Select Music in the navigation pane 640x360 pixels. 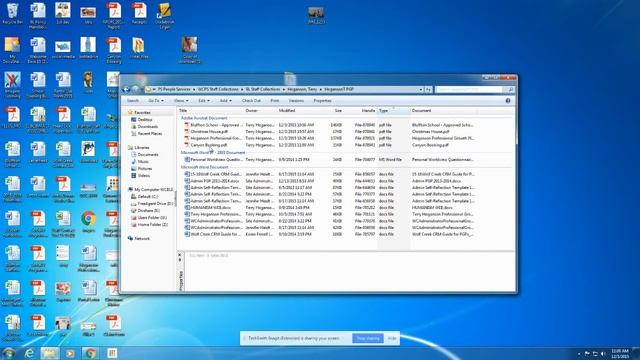coord(142,162)
